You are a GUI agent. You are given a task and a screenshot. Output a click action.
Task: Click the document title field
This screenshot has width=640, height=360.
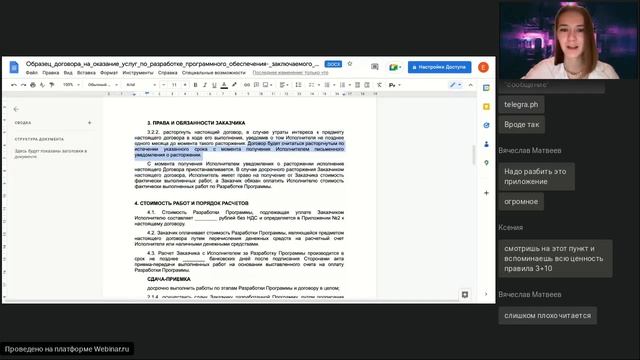(x=172, y=64)
